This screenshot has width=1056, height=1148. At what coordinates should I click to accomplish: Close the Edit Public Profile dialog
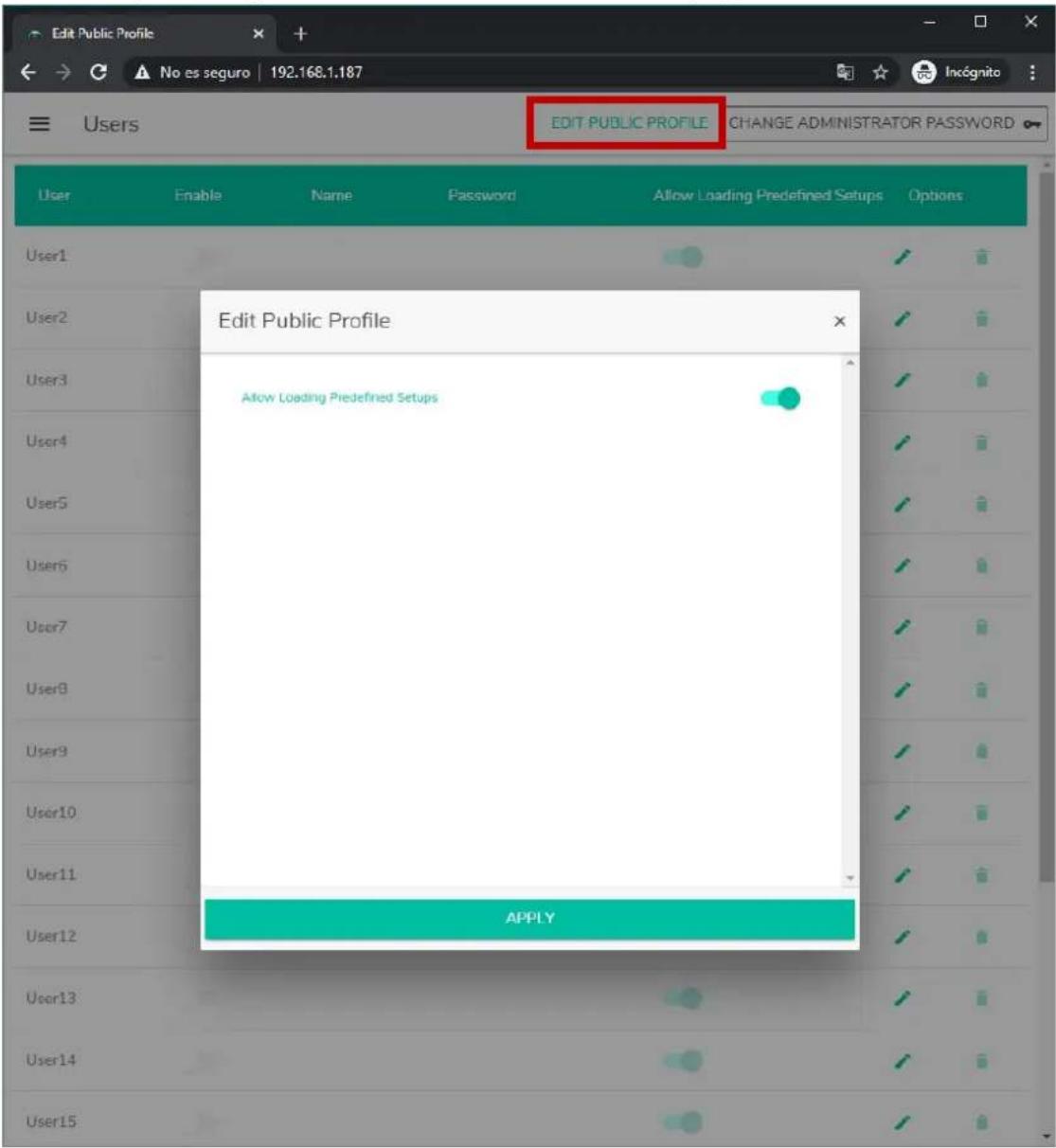839,322
